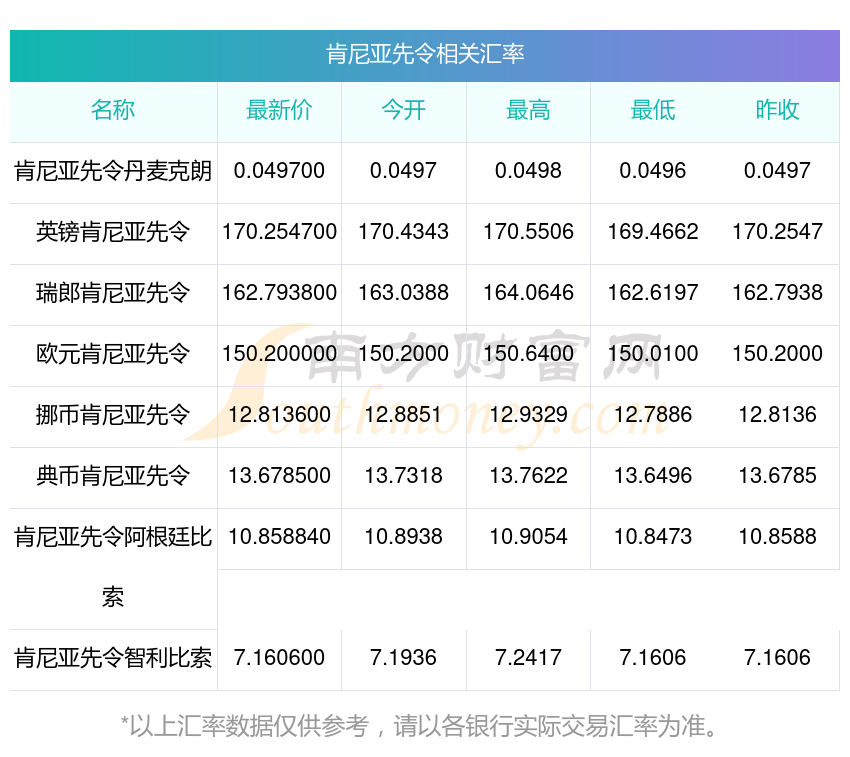Open the 英镑肯尼亚先令 currency pair
The height and width of the screenshot is (757, 850).
pos(113,232)
